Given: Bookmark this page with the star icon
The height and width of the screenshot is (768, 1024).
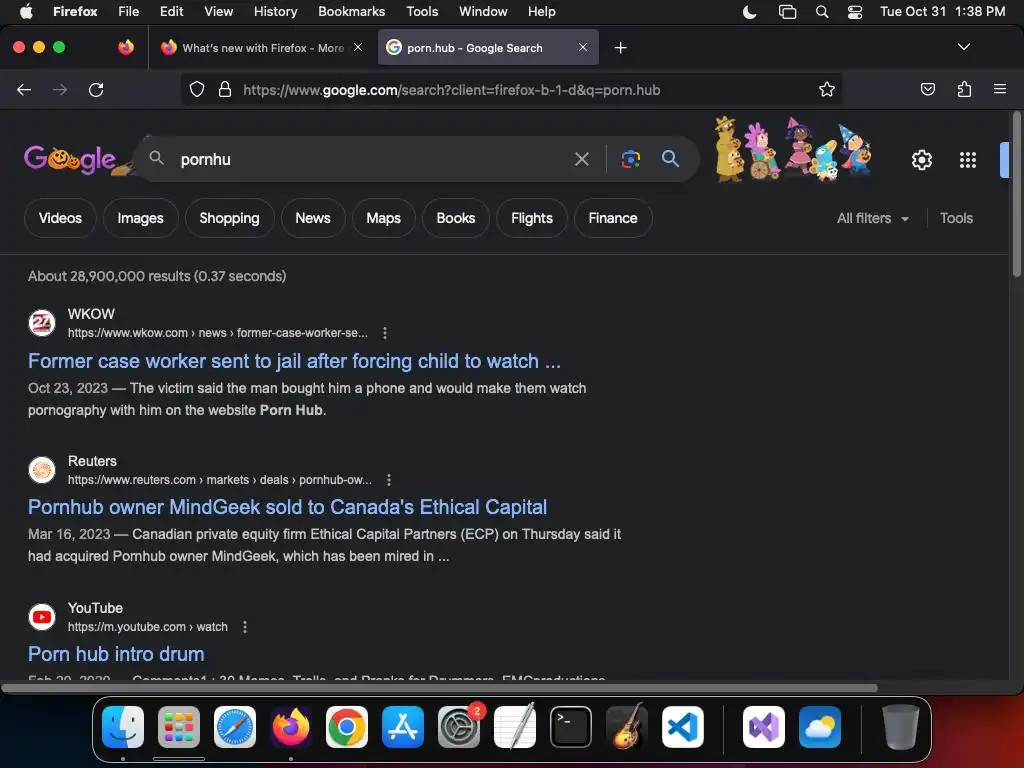Looking at the screenshot, I should (x=827, y=89).
